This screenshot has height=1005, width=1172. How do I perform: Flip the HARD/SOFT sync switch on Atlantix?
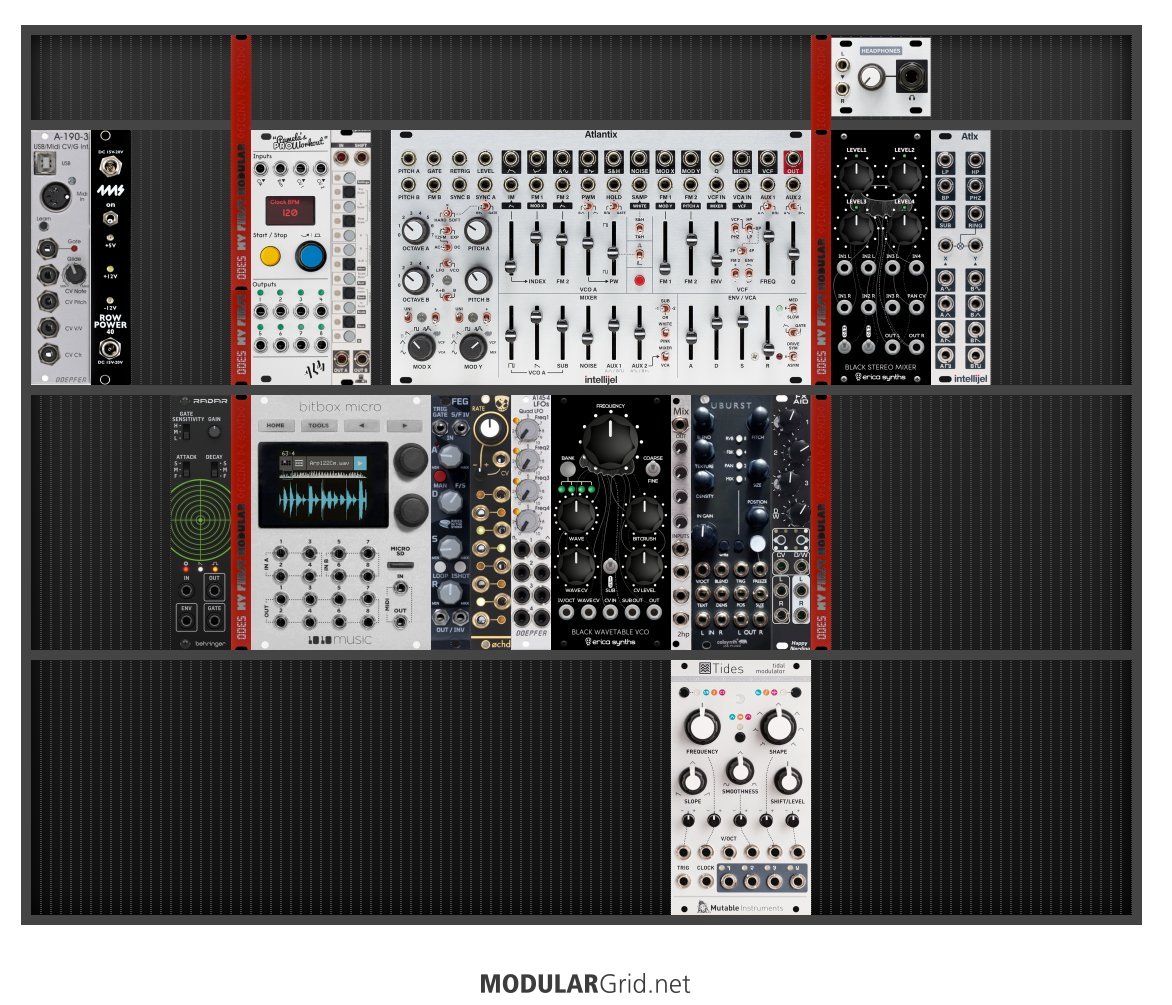tap(447, 213)
